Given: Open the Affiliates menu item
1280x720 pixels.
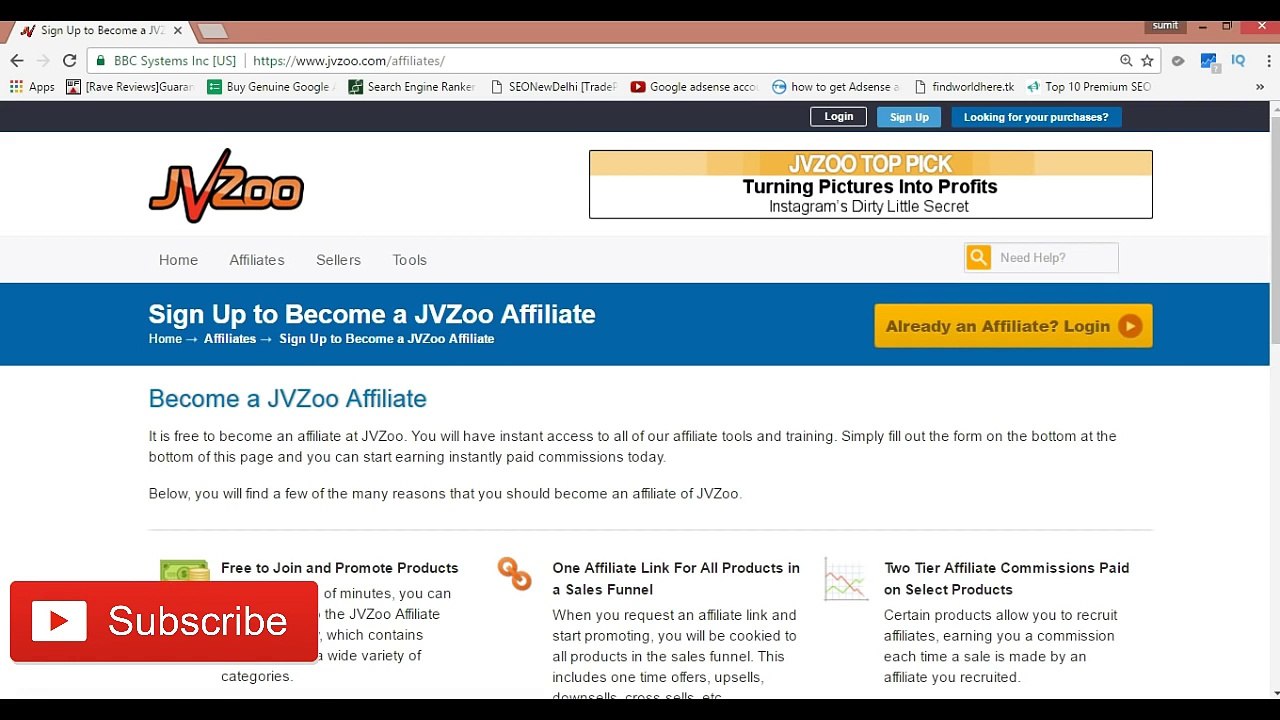Looking at the screenshot, I should pos(257,260).
